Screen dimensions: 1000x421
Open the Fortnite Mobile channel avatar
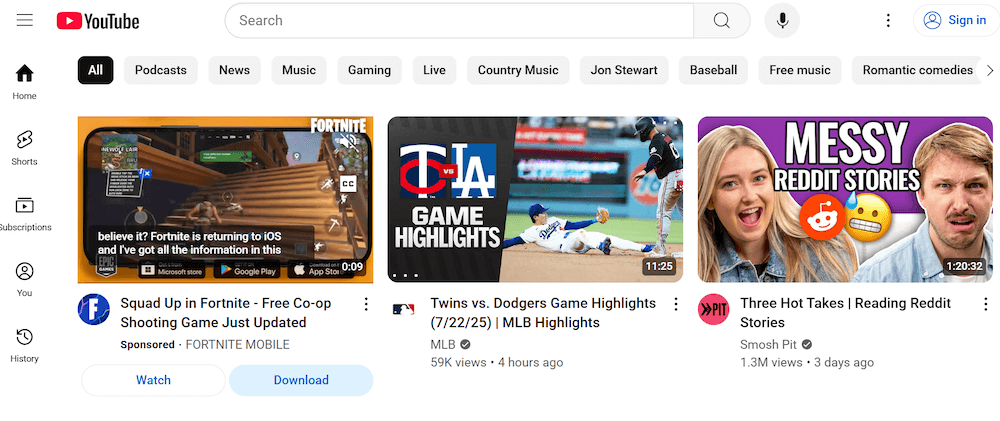(94, 309)
